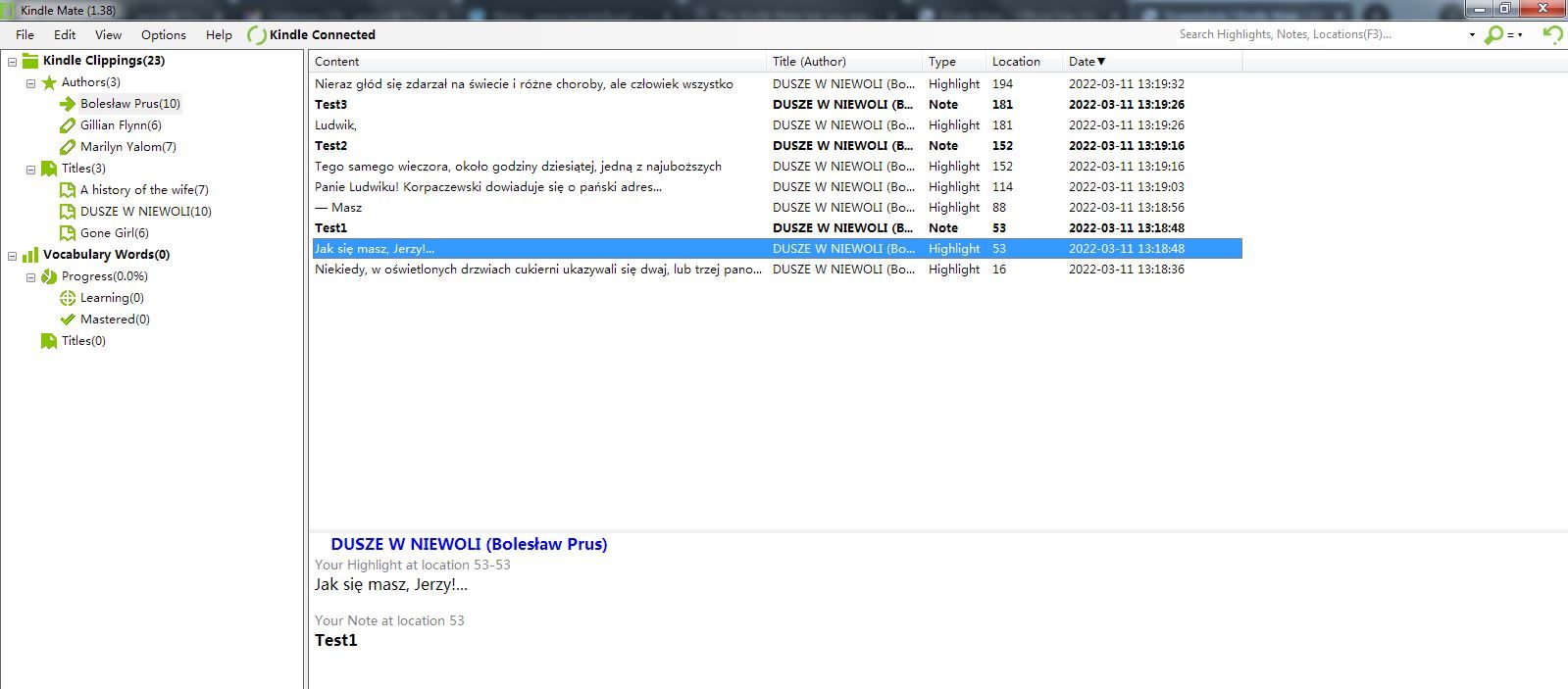Sort by the Type column header

954,62
